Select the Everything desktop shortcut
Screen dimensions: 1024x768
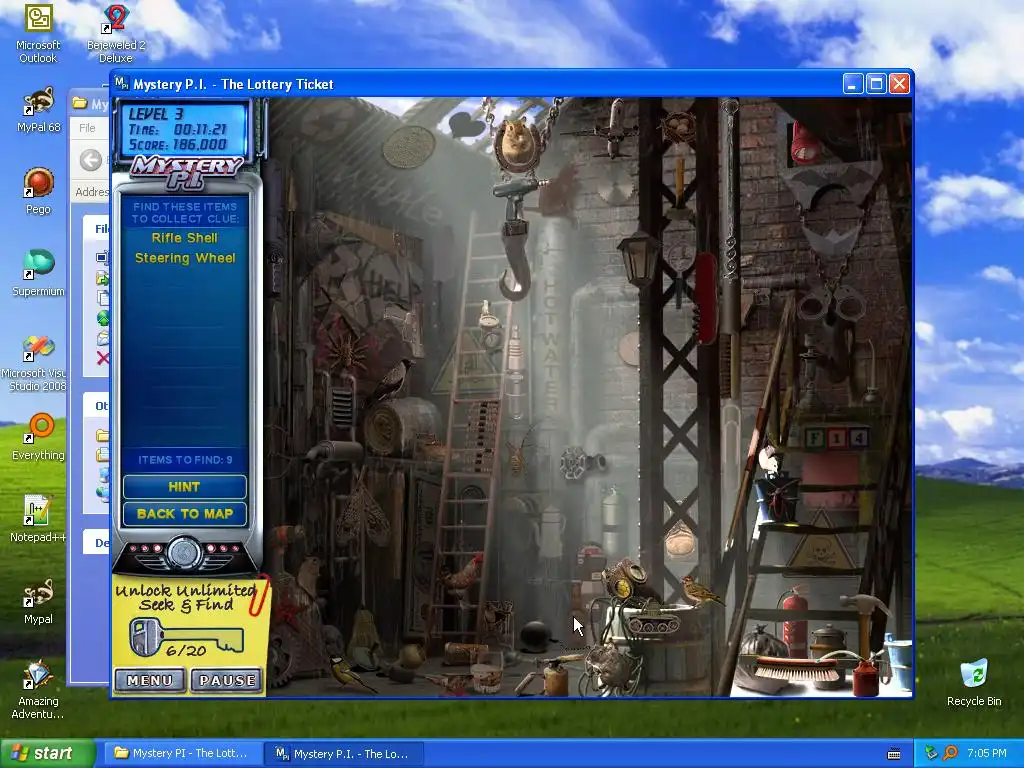click(38, 437)
